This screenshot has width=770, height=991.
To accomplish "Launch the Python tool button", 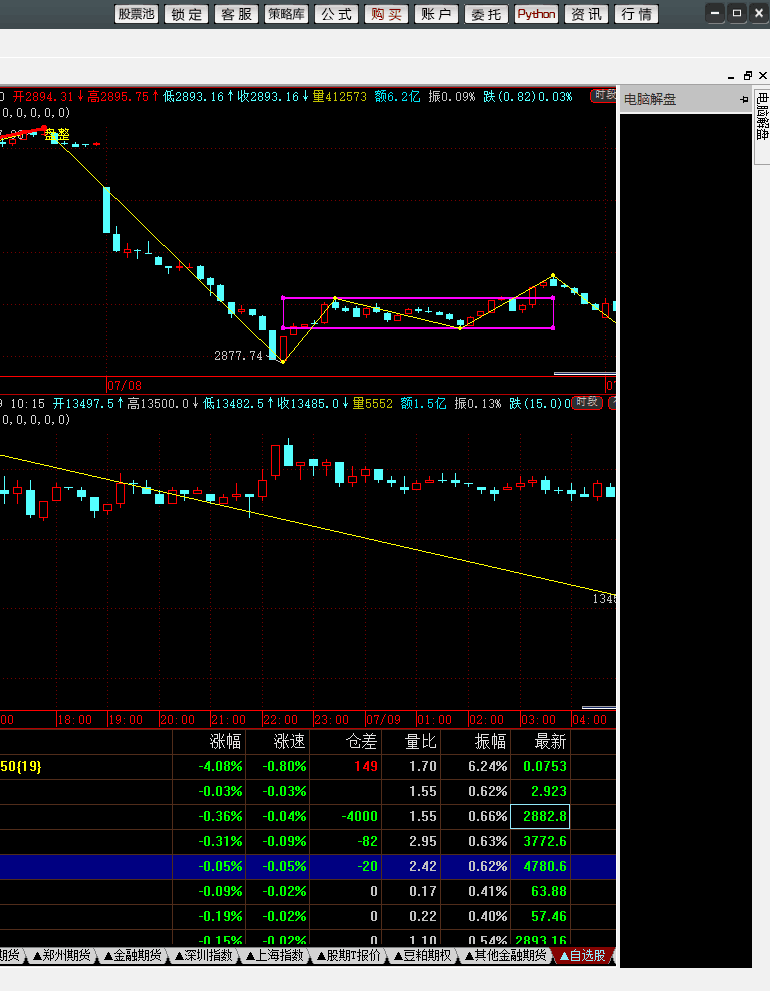I will point(536,14).
